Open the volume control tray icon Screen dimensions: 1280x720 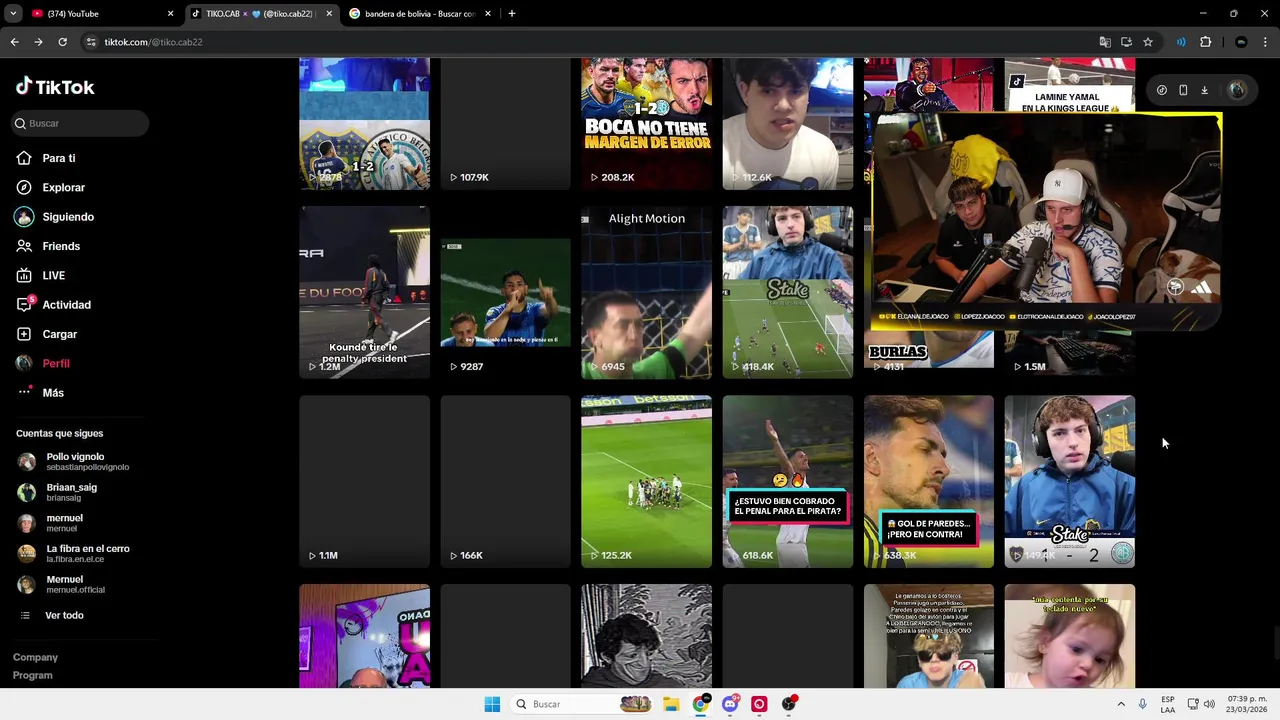(1208, 704)
